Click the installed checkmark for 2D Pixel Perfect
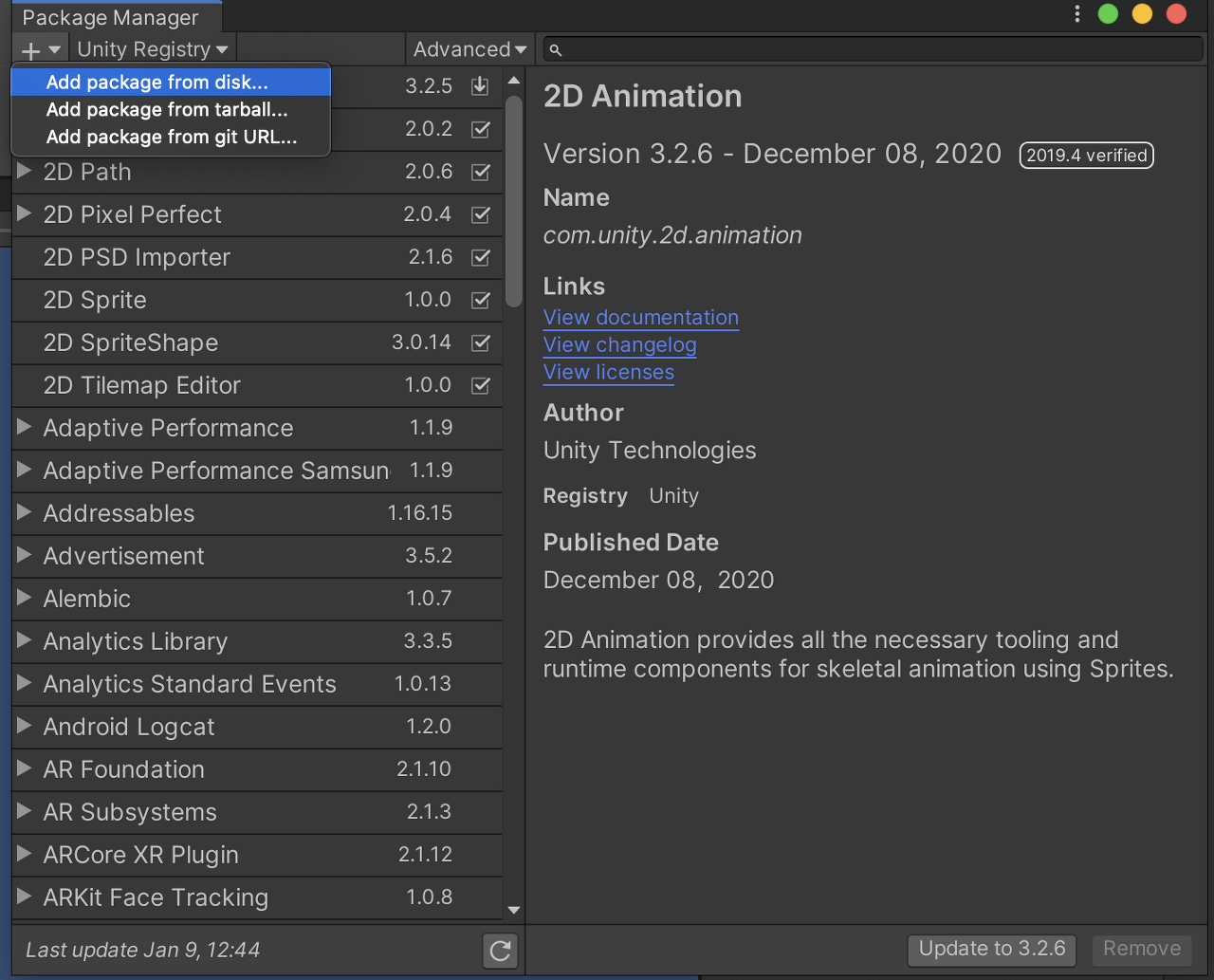Screen dimensions: 1214x980 (x=481, y=214)
